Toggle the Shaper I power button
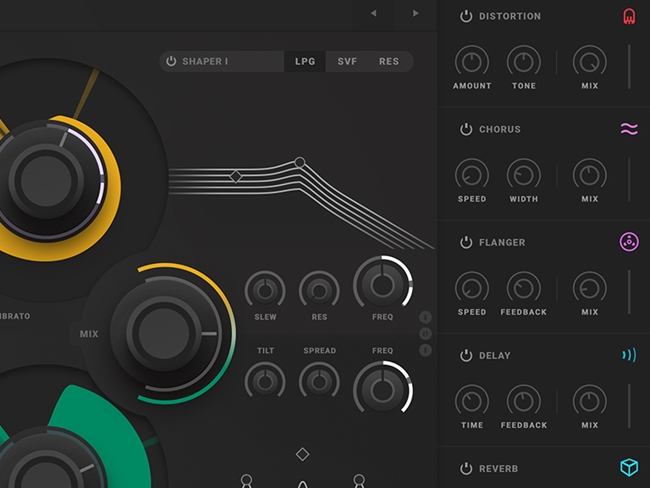 [x=171, y=61]
